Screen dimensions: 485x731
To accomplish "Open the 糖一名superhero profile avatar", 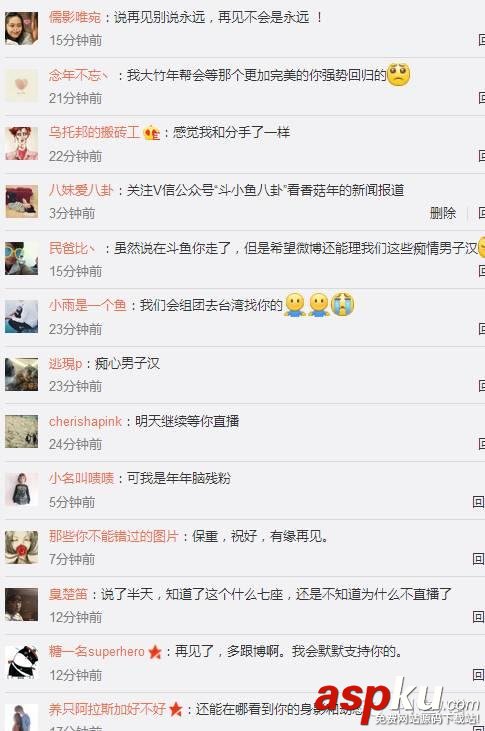I will click(21, 662).
